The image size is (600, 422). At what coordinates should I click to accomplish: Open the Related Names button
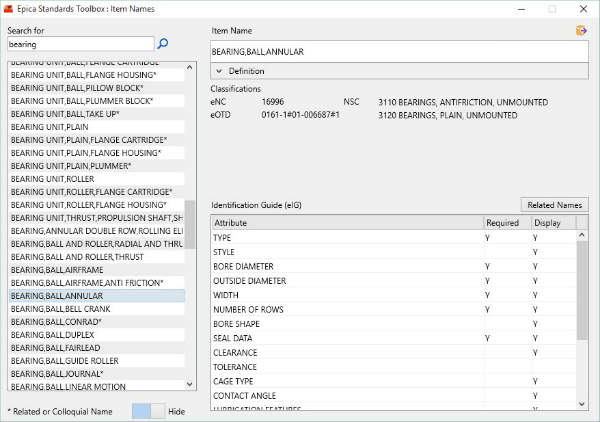(554, 205)
